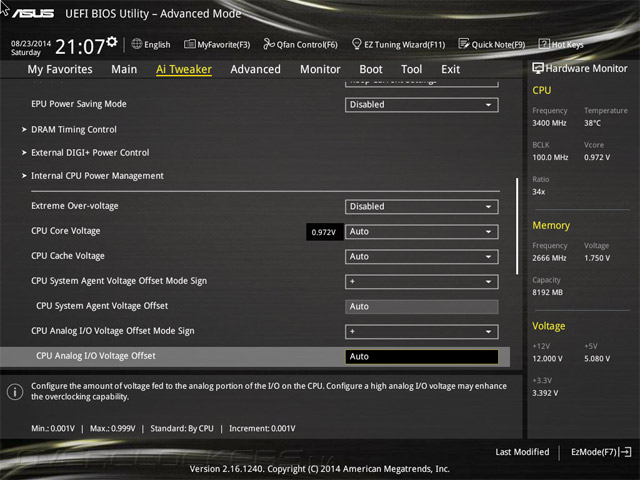The height and width of the screenshot is (480, 640).
Task: Select the EPU Power Saving Mode label
Action: [x=79, y=104]
